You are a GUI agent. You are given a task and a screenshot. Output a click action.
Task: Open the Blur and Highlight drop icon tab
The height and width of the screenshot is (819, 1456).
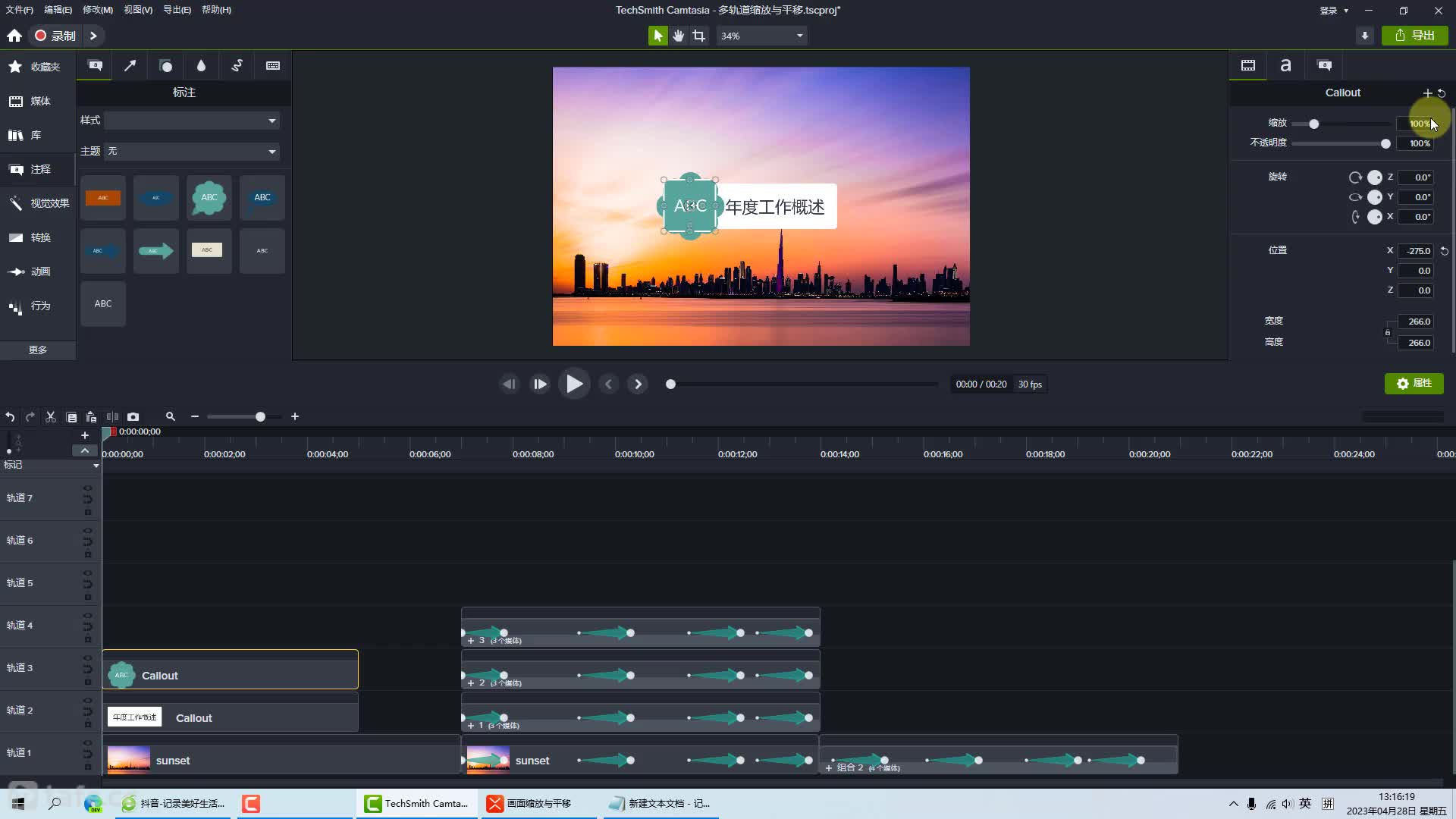click(201, 66)
